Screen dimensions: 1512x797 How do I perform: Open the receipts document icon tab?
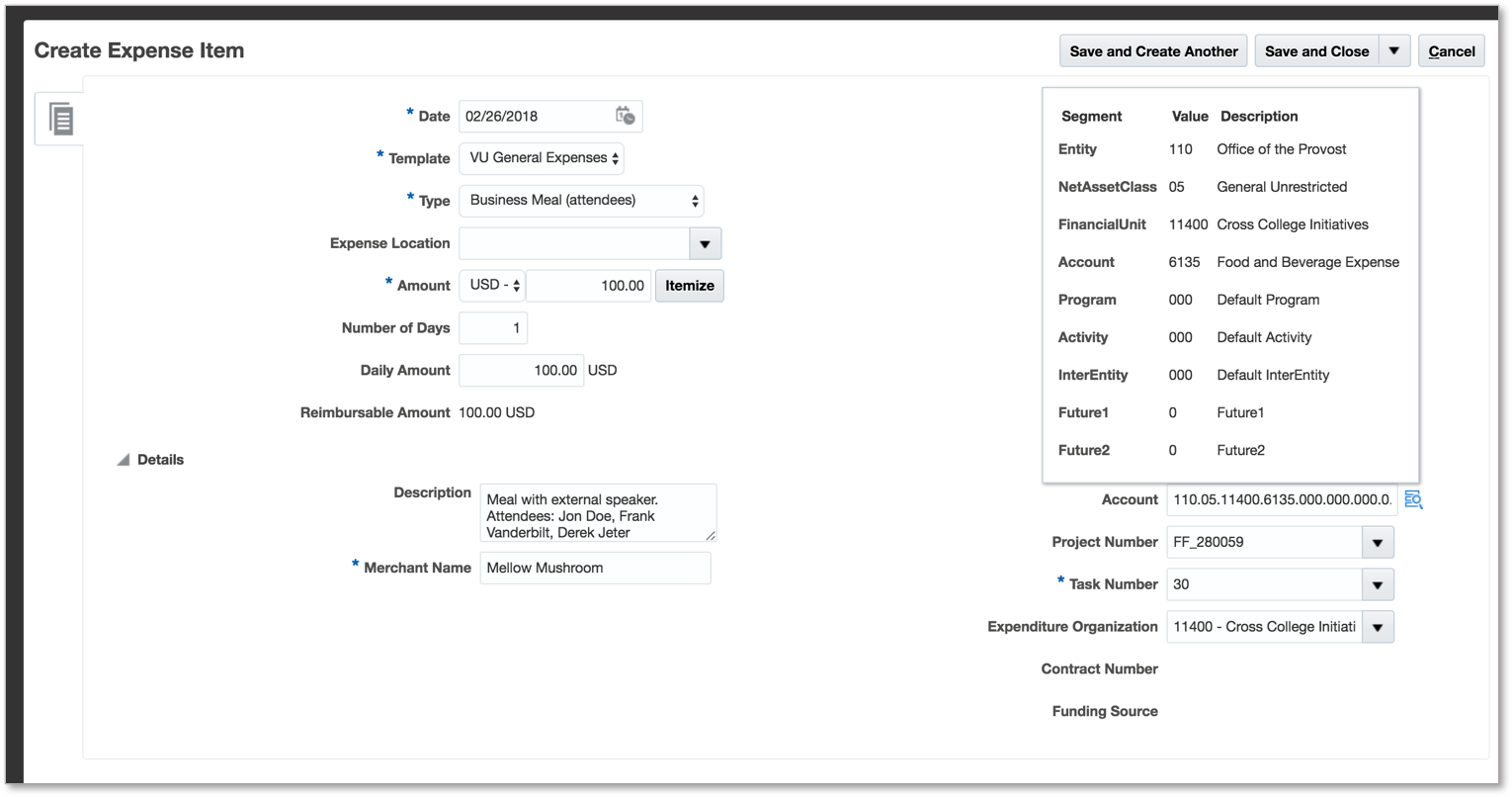(x=60, y=119)
